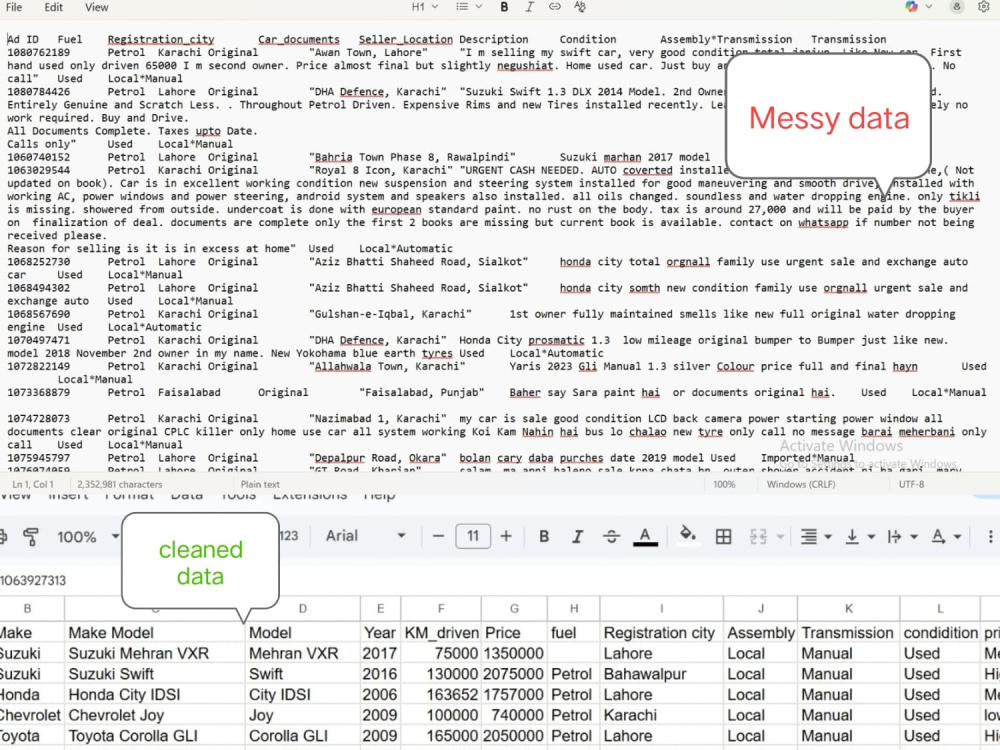Click the '2,352,981 characters' status entry
Image resolution: width=1000 pixels, height=750 pixels.
coord(119,484)
